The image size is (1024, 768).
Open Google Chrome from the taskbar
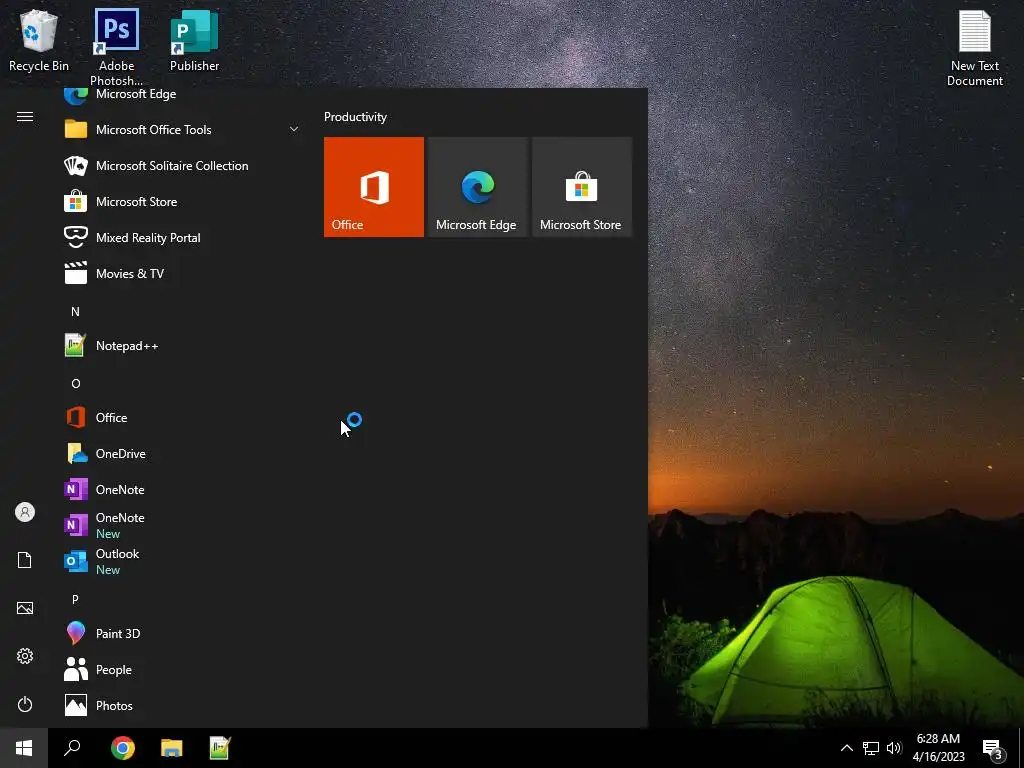pos(123,748)
